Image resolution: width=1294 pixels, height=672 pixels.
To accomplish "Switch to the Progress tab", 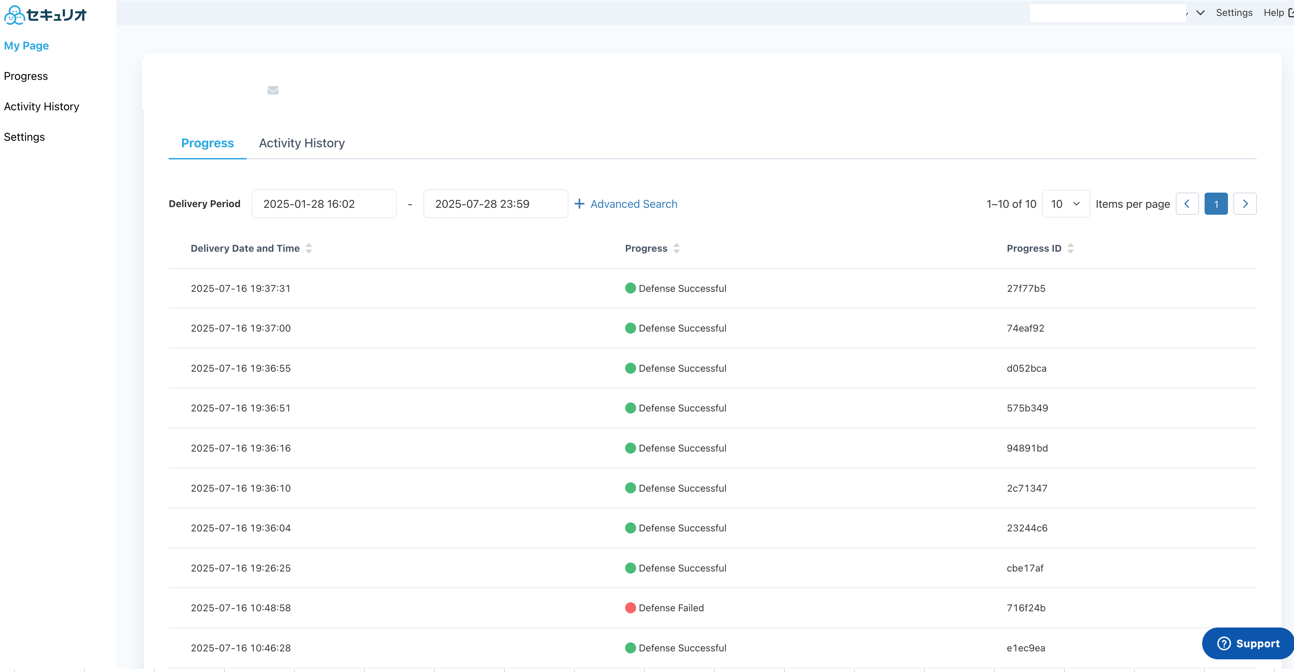I will [x=207, y=143].
